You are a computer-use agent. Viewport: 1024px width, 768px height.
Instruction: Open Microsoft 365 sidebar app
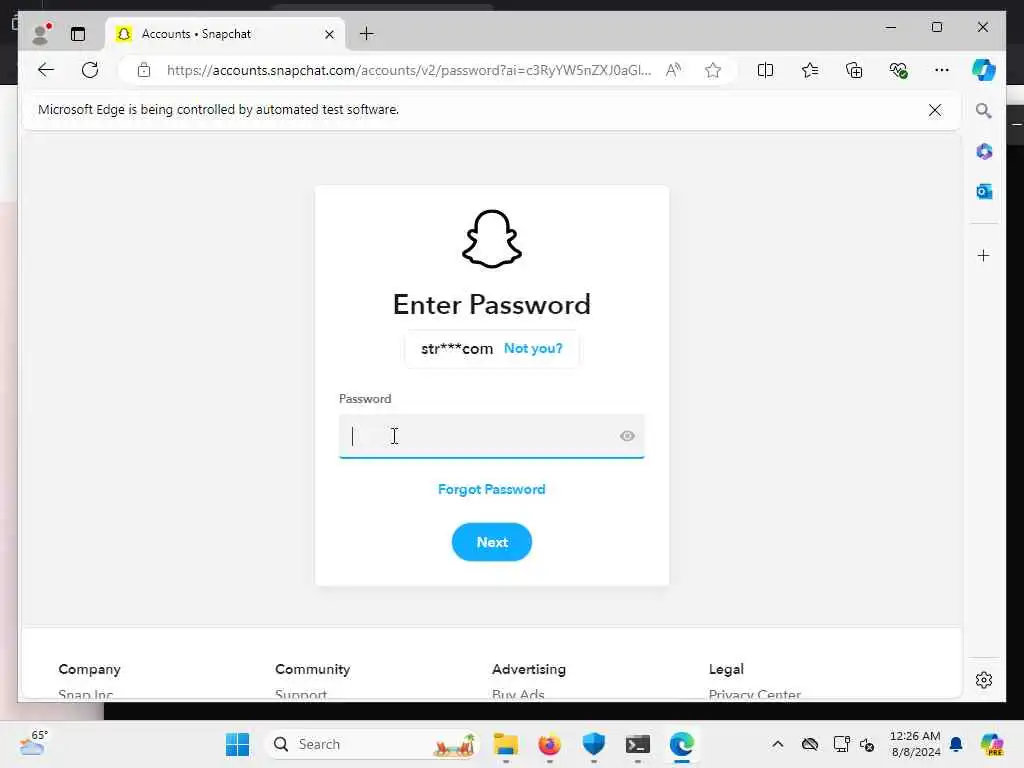coord(984,152)
